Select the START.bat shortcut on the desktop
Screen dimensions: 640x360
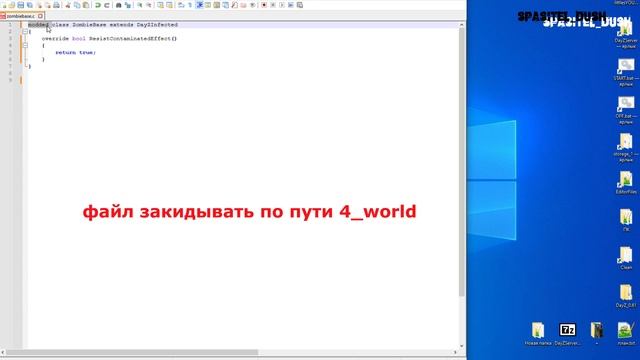tap(626, 72)
